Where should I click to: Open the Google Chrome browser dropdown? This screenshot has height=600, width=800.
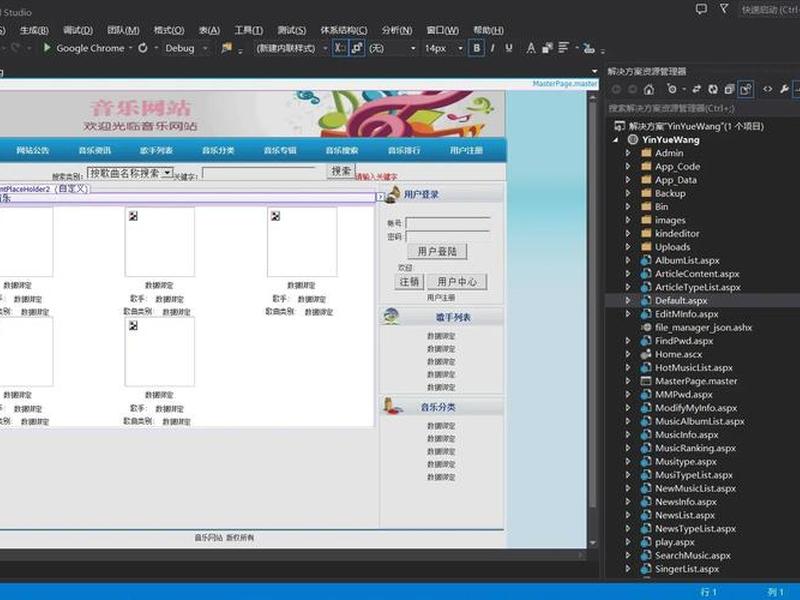click(131, 48)
